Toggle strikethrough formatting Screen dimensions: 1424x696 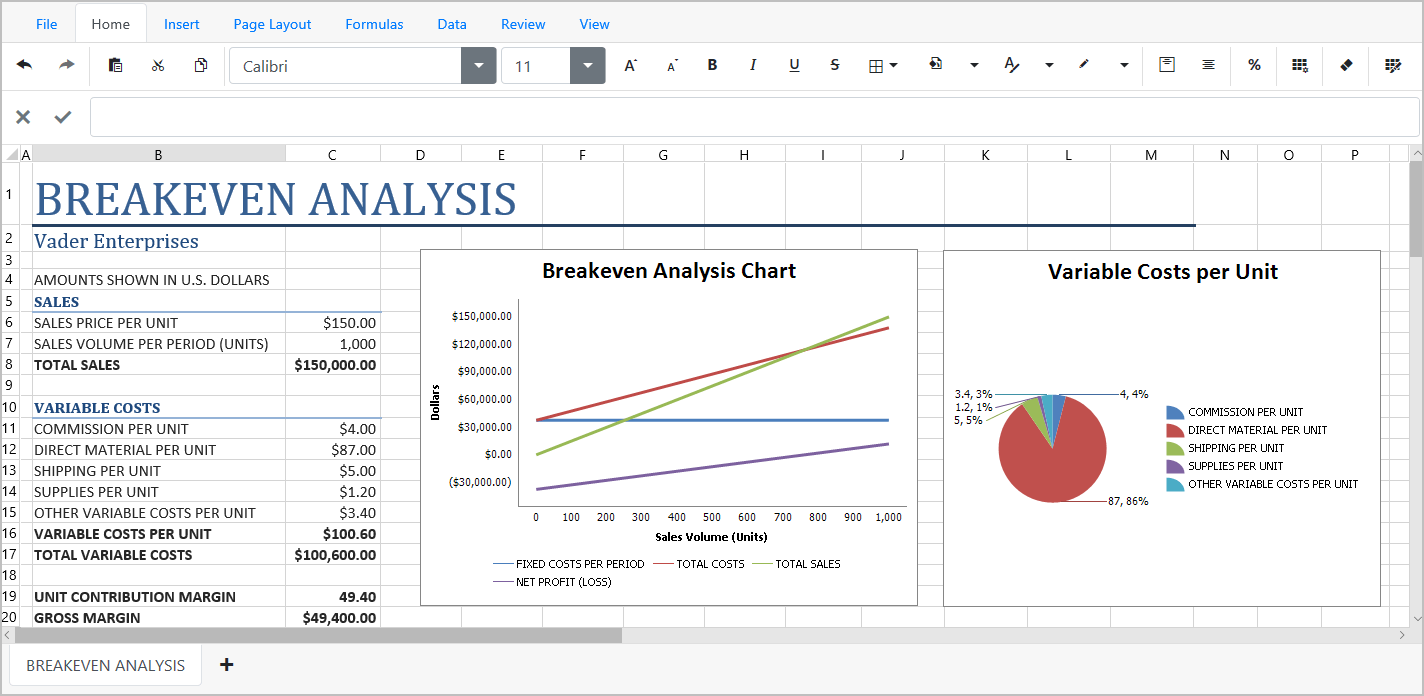[835, 66]
